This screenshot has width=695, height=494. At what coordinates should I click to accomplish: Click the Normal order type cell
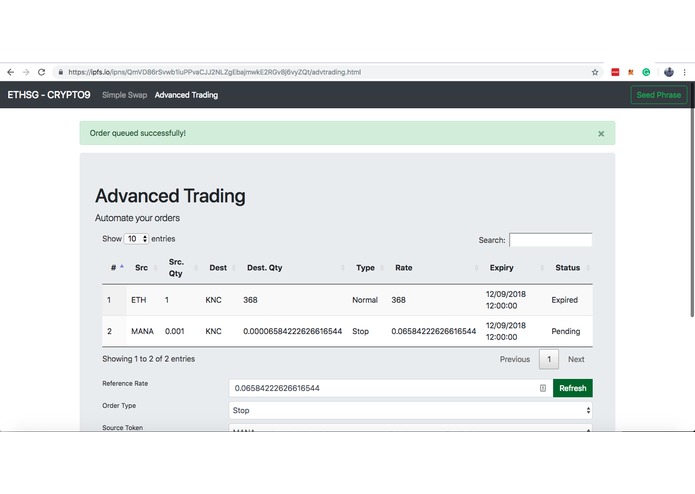click(365, 300)
